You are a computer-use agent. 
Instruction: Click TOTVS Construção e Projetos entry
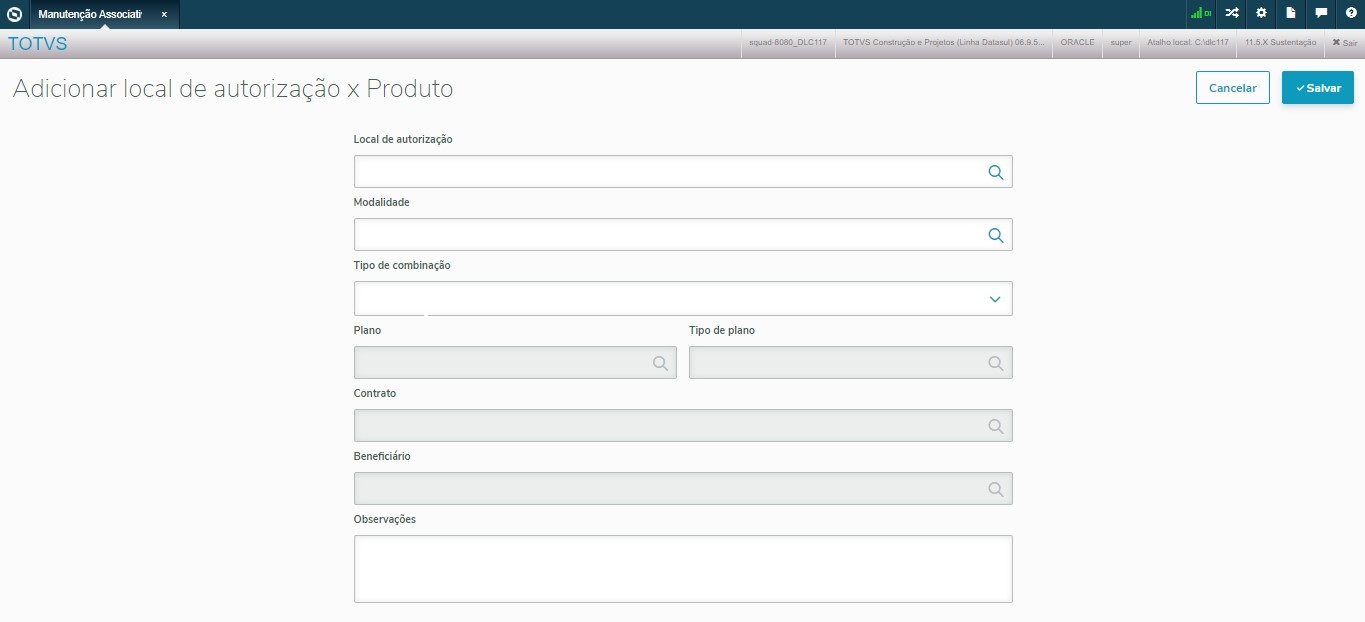point(943,43)
